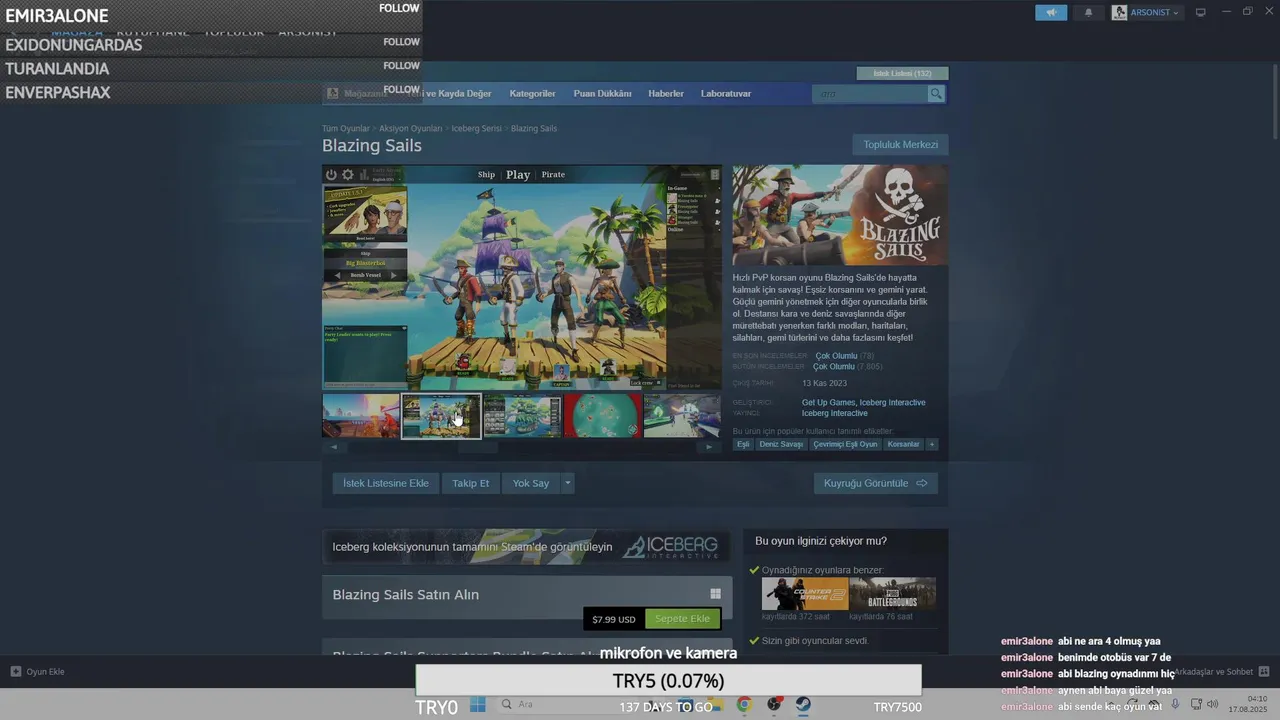Select the pirate crew lobby thumbnail
Screen dimensions: 1280x720
(441, 416)
